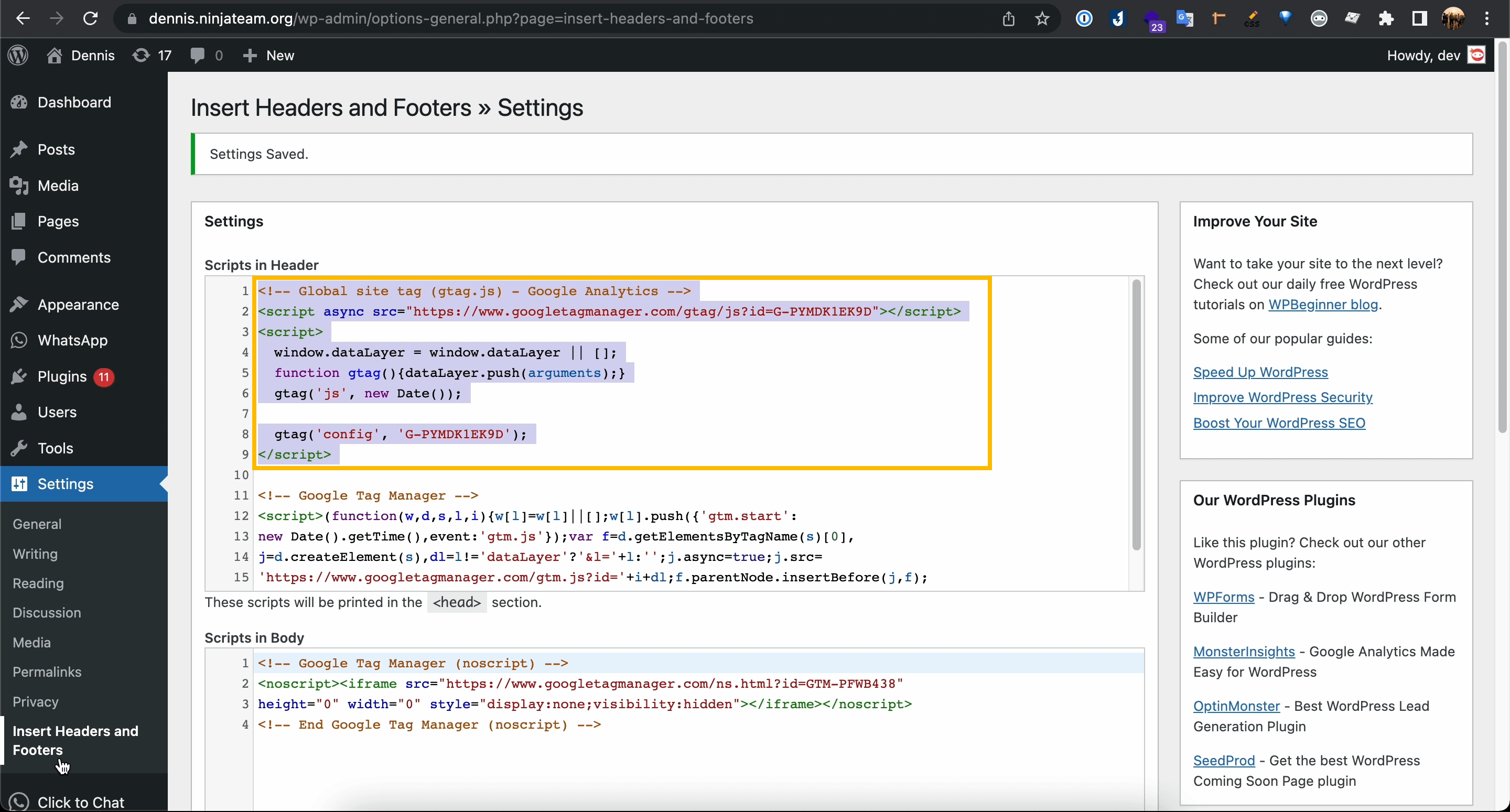Viewport: 1510px width, 812px height.
Task: Click header line 12 Tag Manager script
Action: click(527, 516)
